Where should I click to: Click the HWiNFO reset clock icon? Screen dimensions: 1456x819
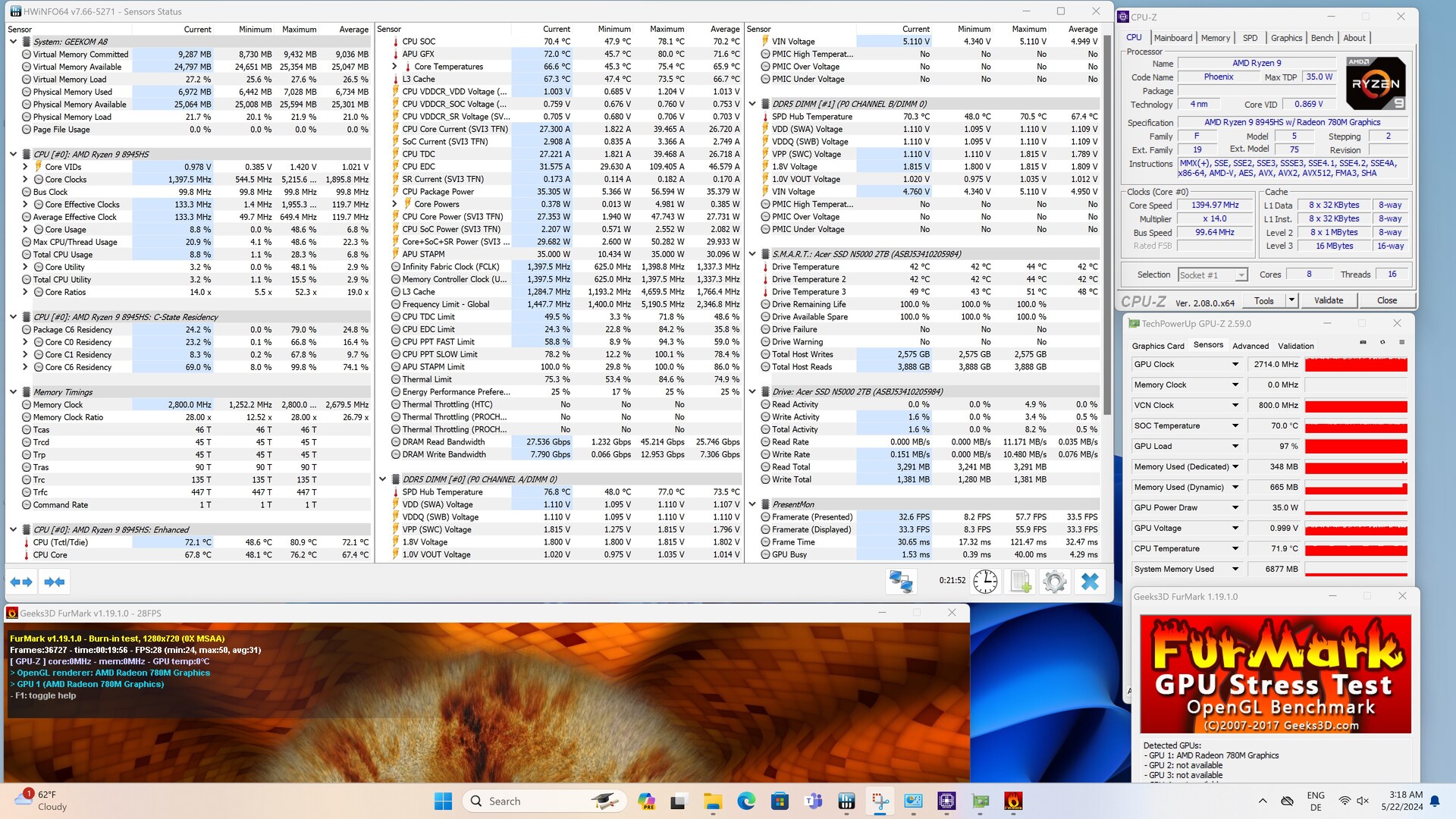pyautogui.click(x=985, y=582)
